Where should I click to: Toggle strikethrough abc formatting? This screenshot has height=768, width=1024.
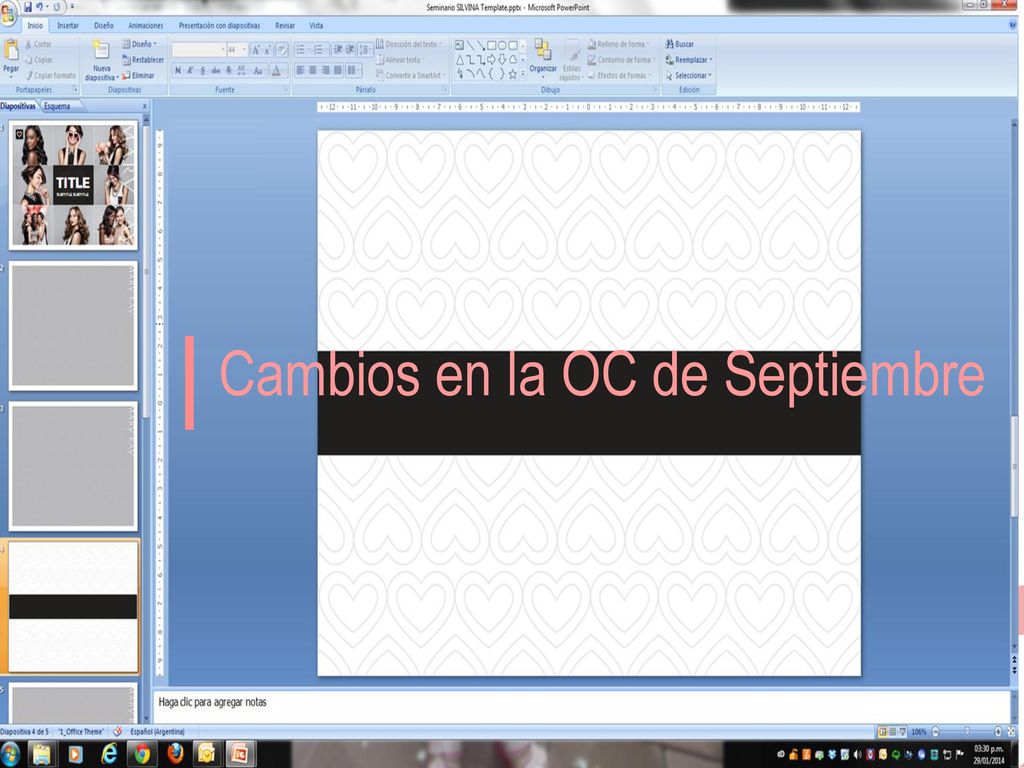point(216,71)
